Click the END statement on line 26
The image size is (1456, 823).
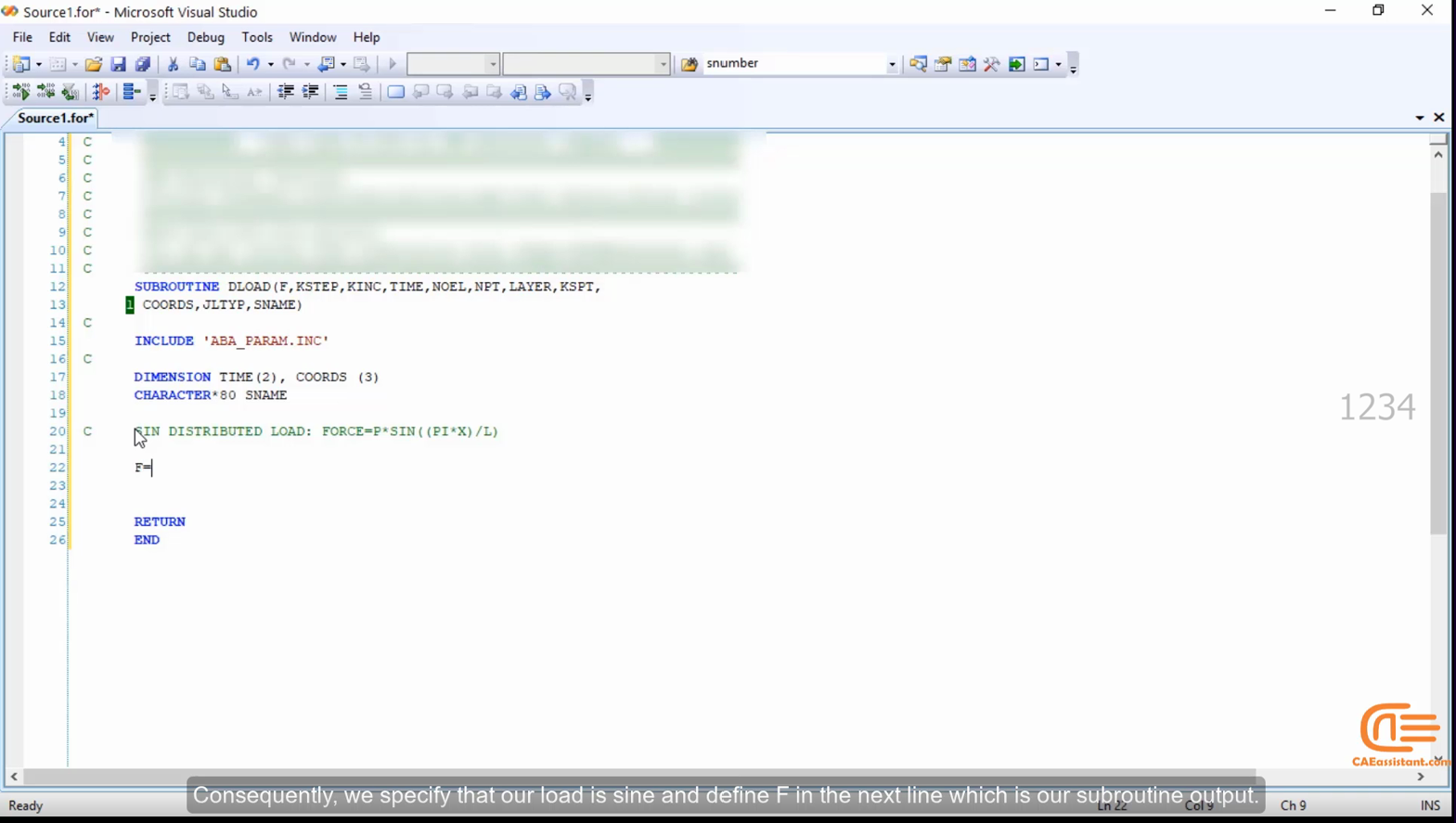click(x=147, y=540)
